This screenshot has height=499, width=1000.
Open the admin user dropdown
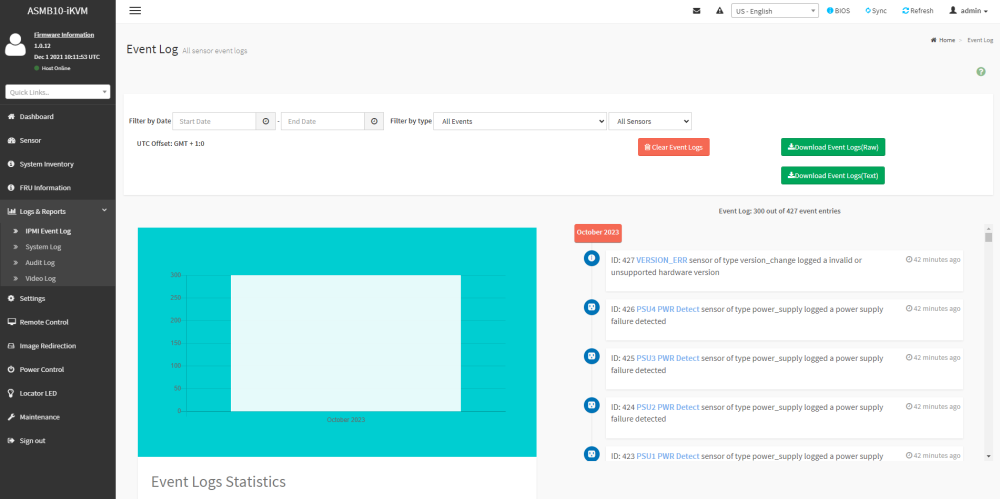point(968,11)
